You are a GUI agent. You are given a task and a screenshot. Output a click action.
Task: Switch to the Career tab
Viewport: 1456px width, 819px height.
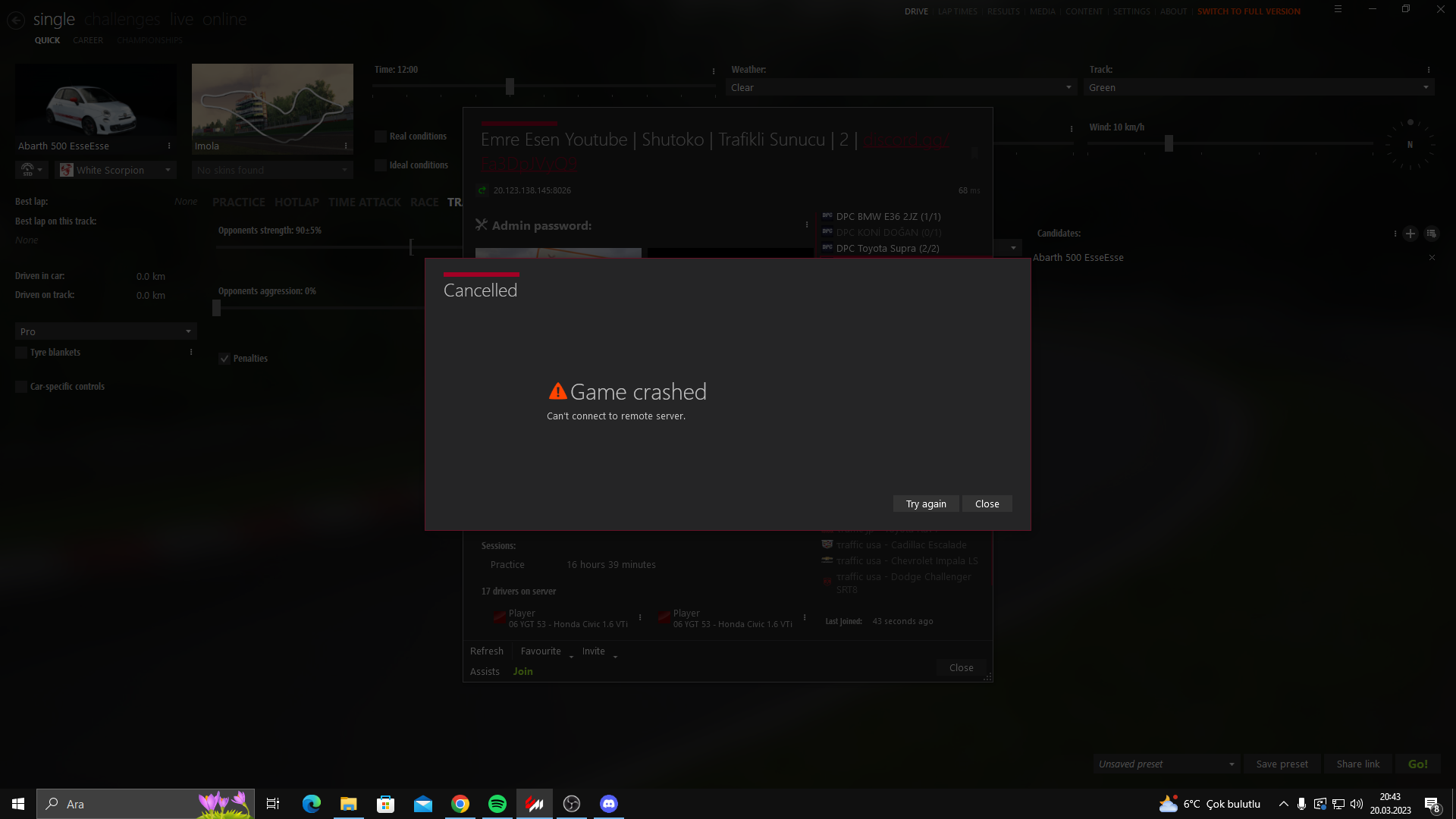click(88, 40)
